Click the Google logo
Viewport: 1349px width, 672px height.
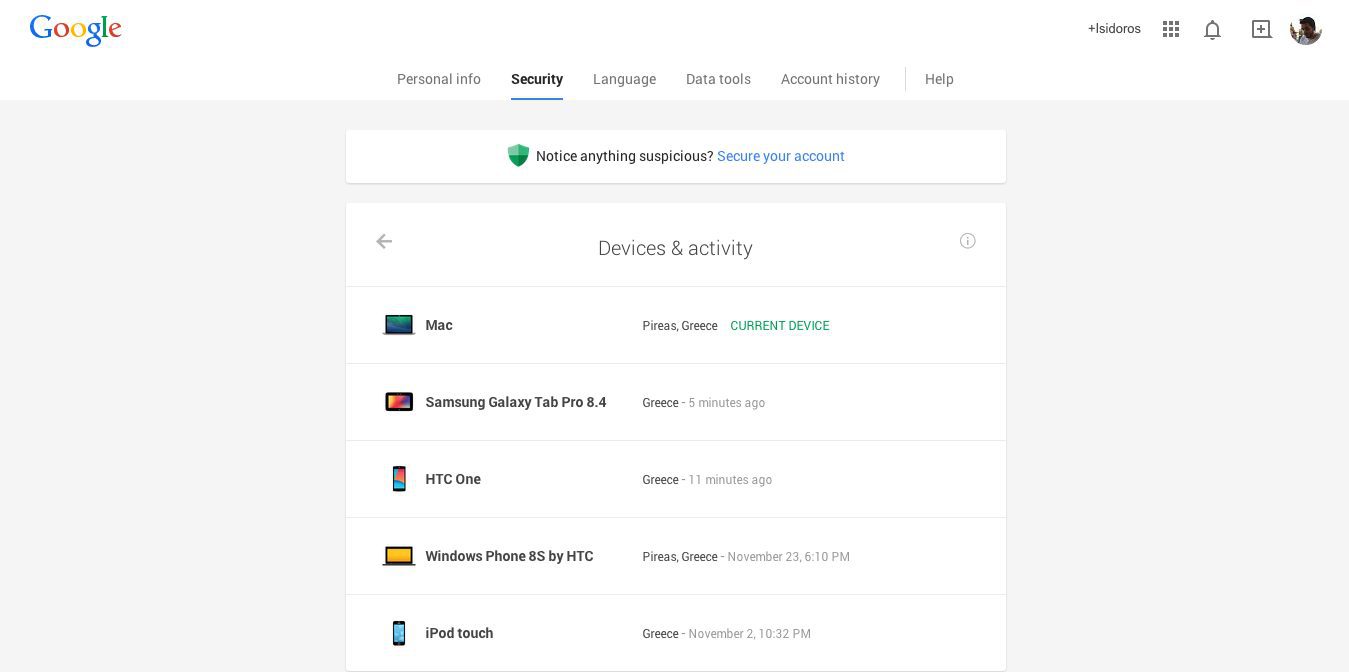coord(75,29)
